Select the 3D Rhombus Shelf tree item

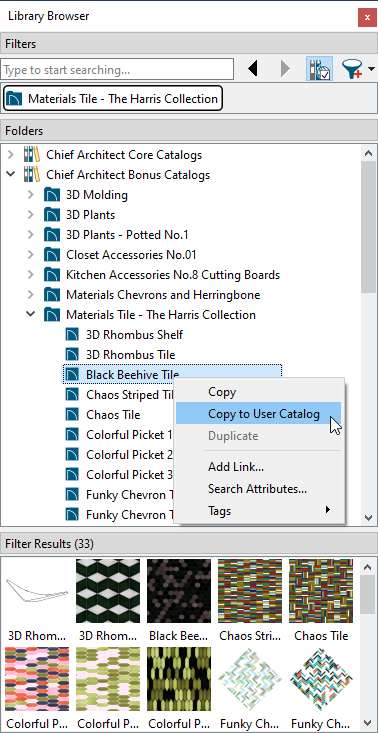coord(134,335)
